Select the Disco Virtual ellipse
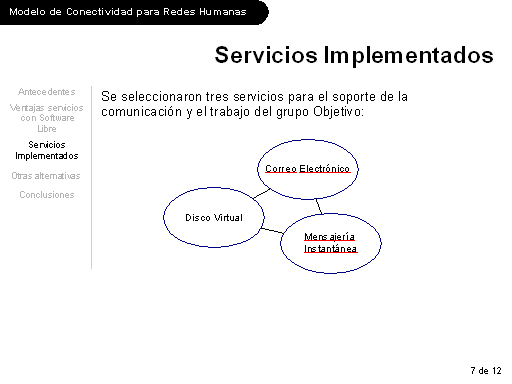The image size is (512, 384). pos(214,217)
